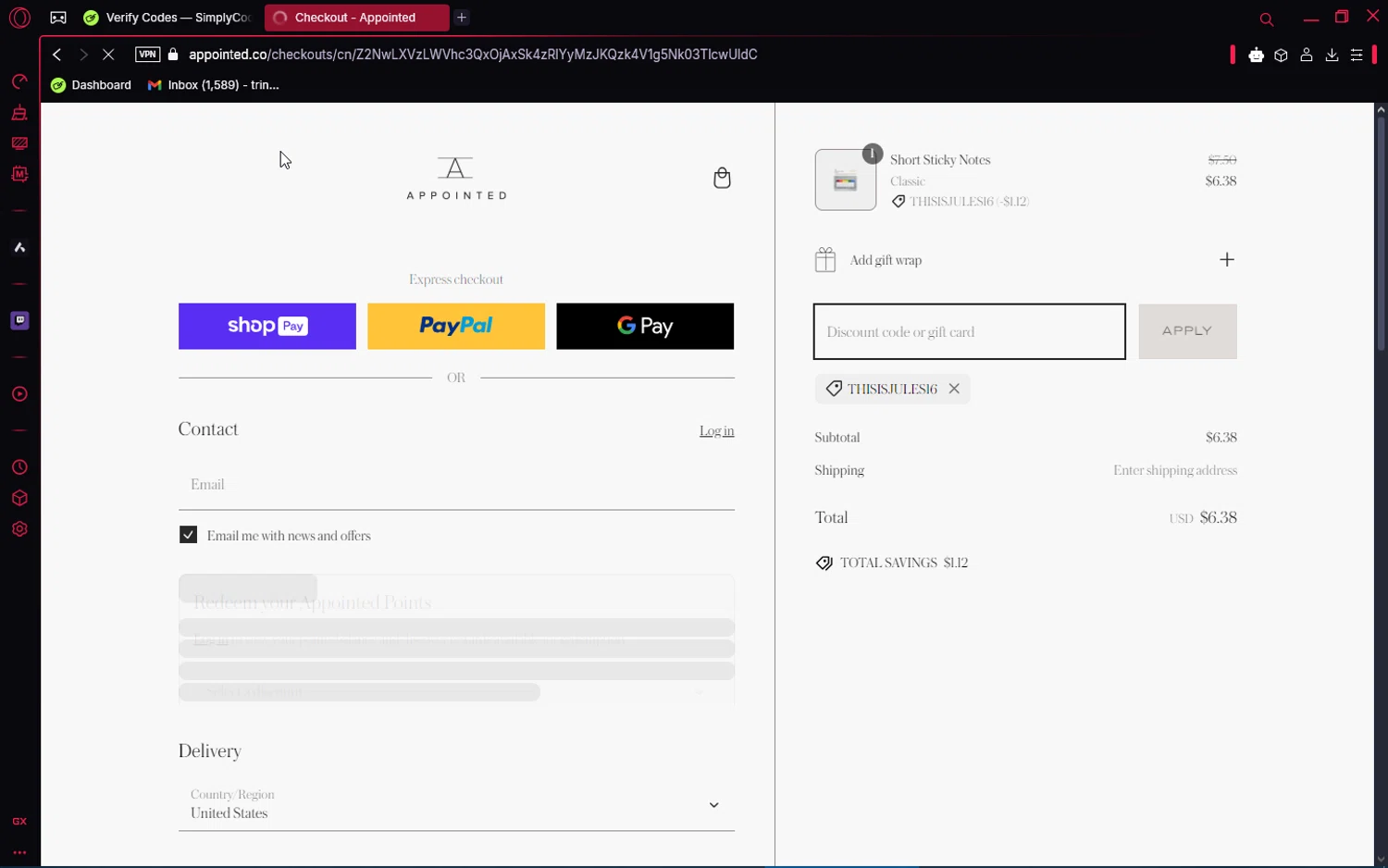Open a new tab with plus button

pyautogui.click(x=462, y=18)
